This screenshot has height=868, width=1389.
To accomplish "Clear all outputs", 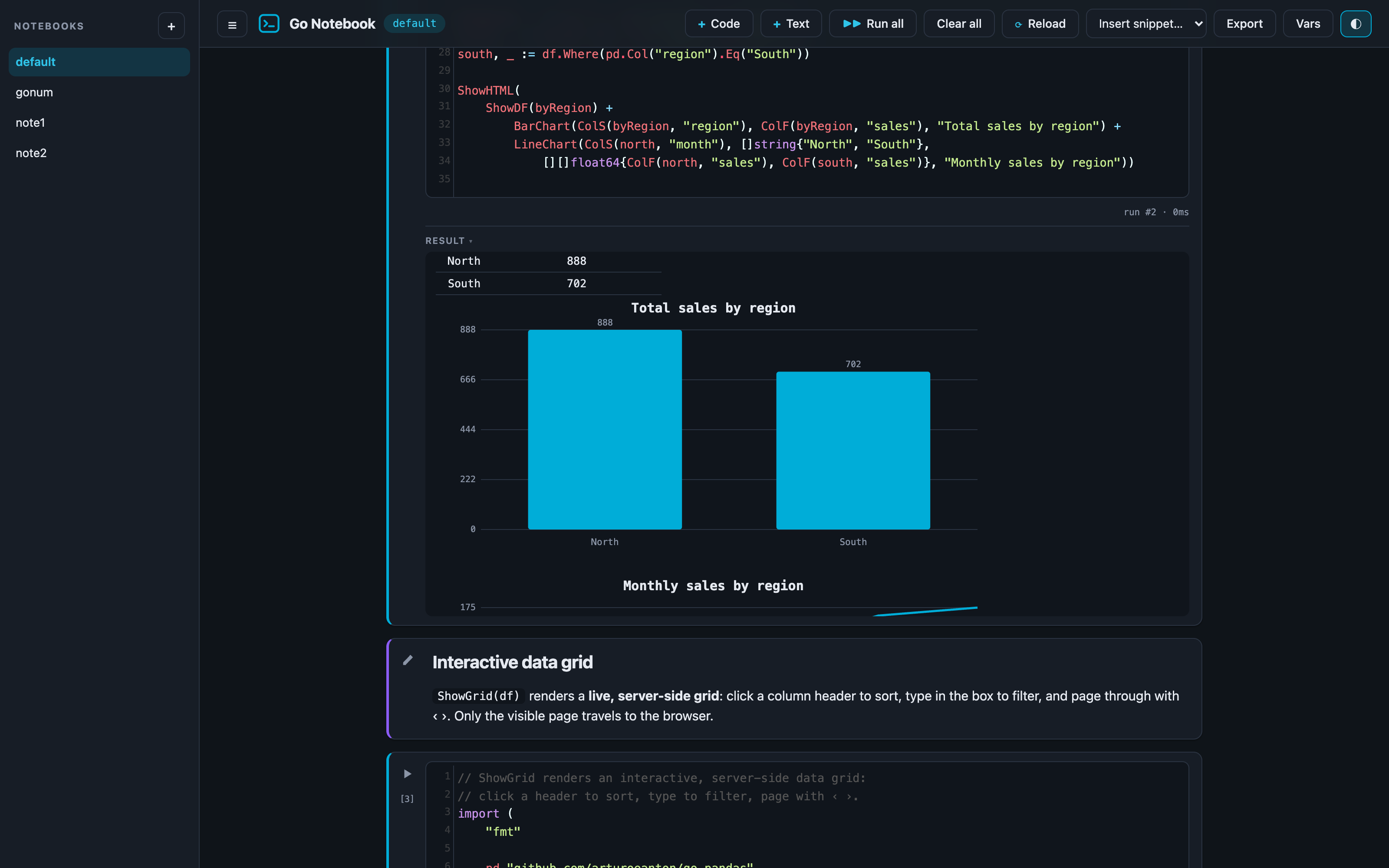I will pyautogui.click(x=958, y=24).
